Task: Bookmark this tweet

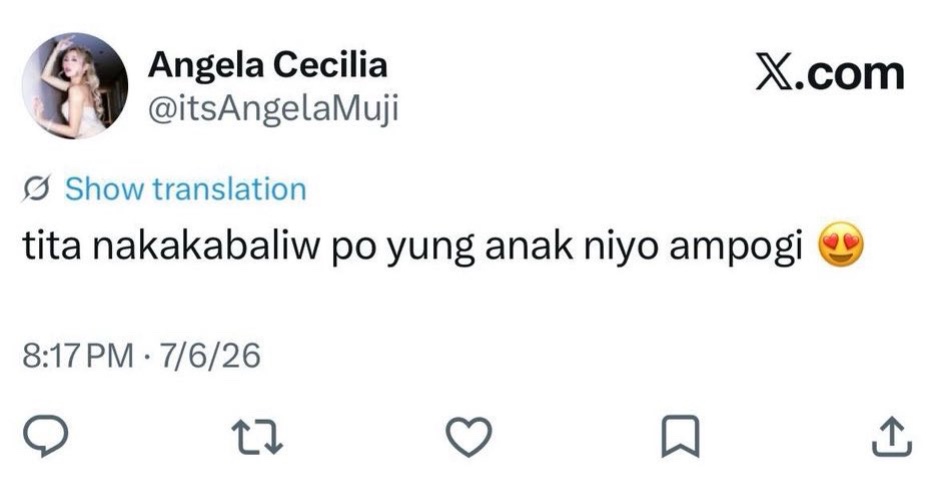Action: tap(680, 436)
